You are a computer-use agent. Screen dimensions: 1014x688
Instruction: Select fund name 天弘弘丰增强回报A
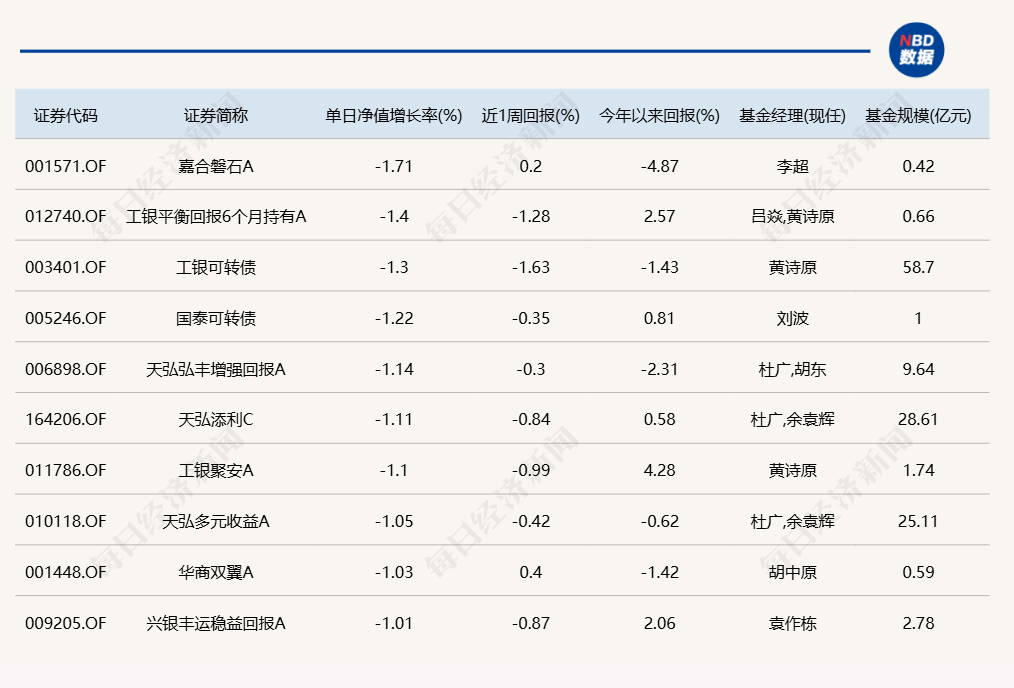[x=216, y=369]
